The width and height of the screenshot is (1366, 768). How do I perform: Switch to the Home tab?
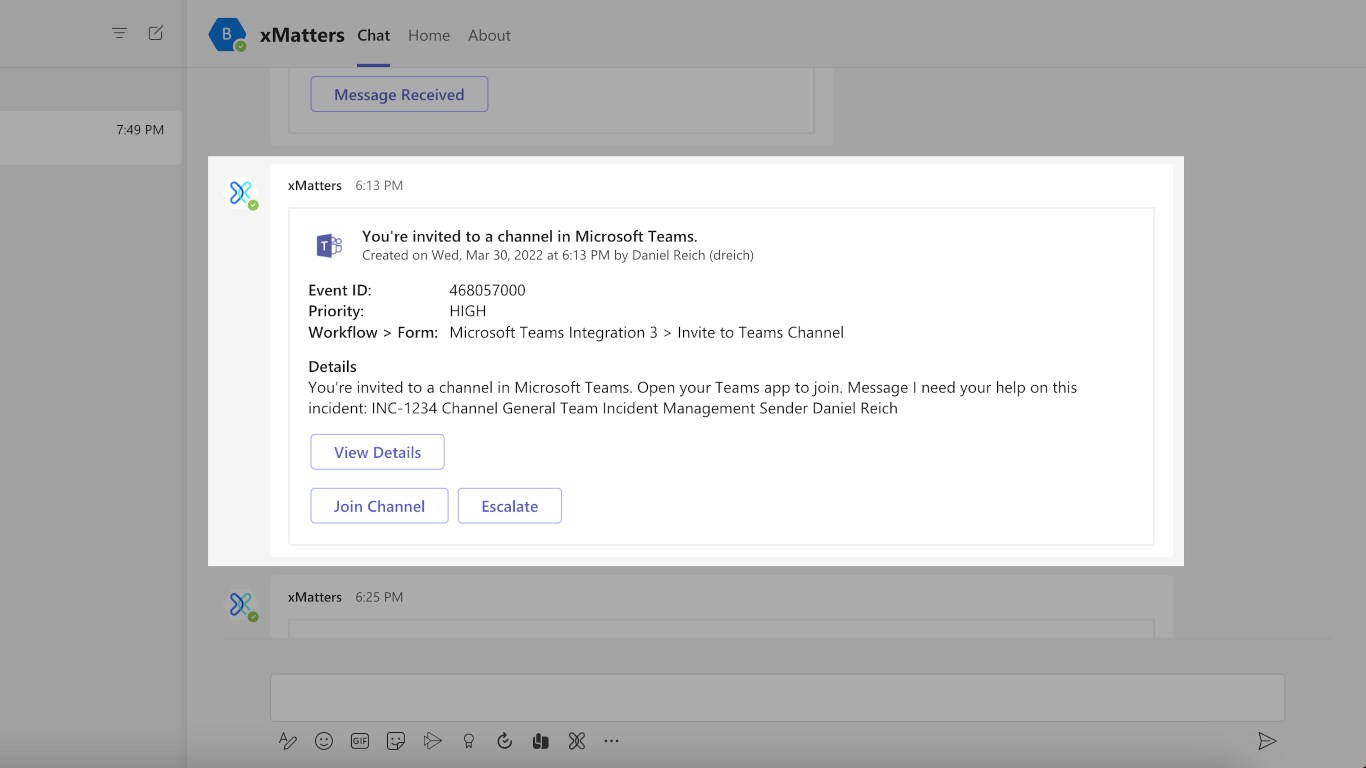click(x=429, y=35)
